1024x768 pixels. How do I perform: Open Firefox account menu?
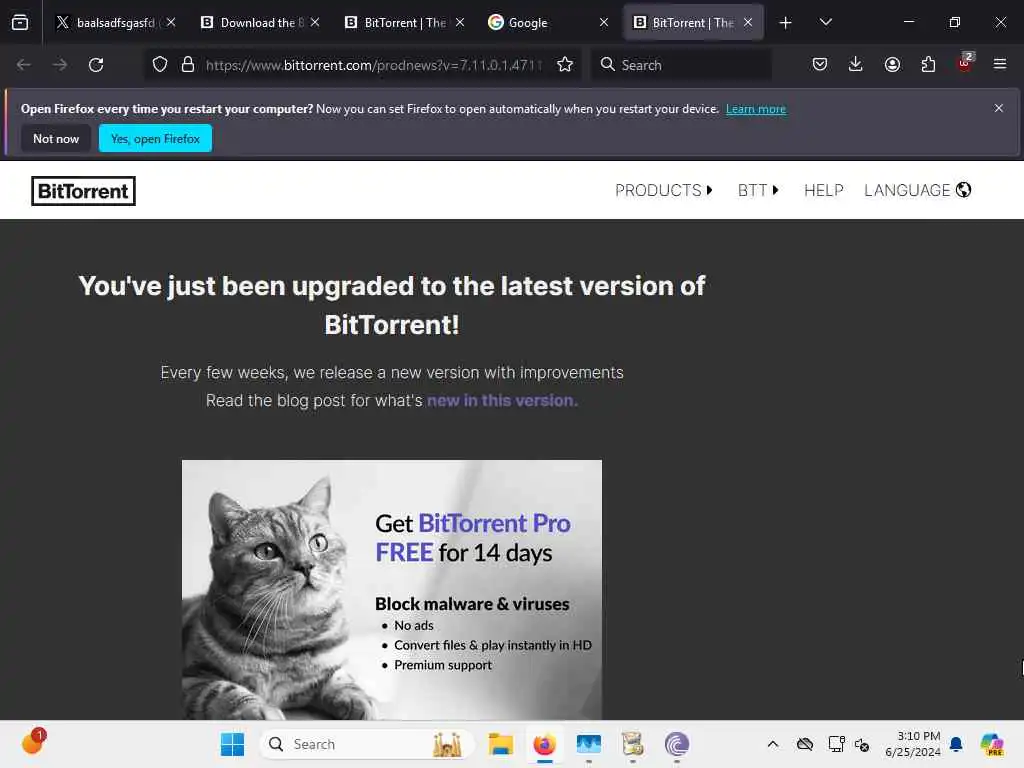tap(892, 64)
